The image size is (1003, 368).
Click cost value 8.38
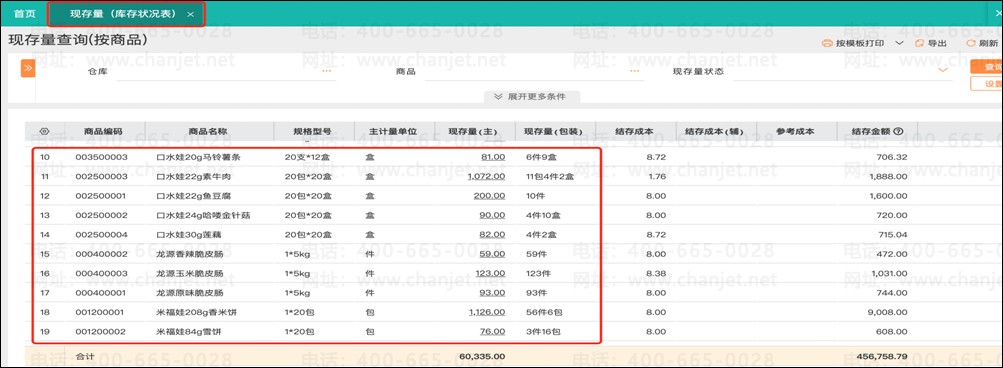(x=657, y=273)
